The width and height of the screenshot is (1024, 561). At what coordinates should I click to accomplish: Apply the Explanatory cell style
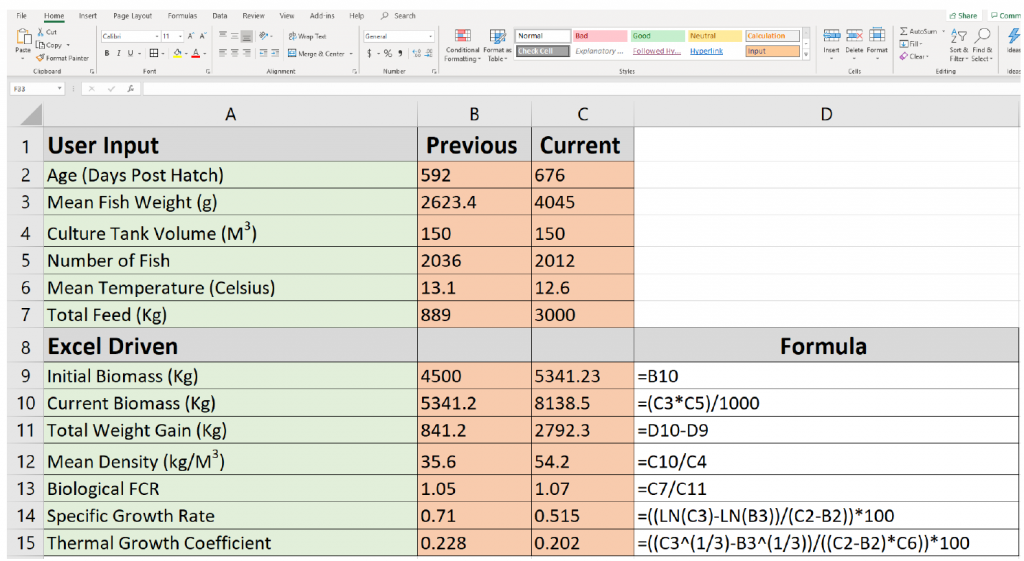coord(600,51)
